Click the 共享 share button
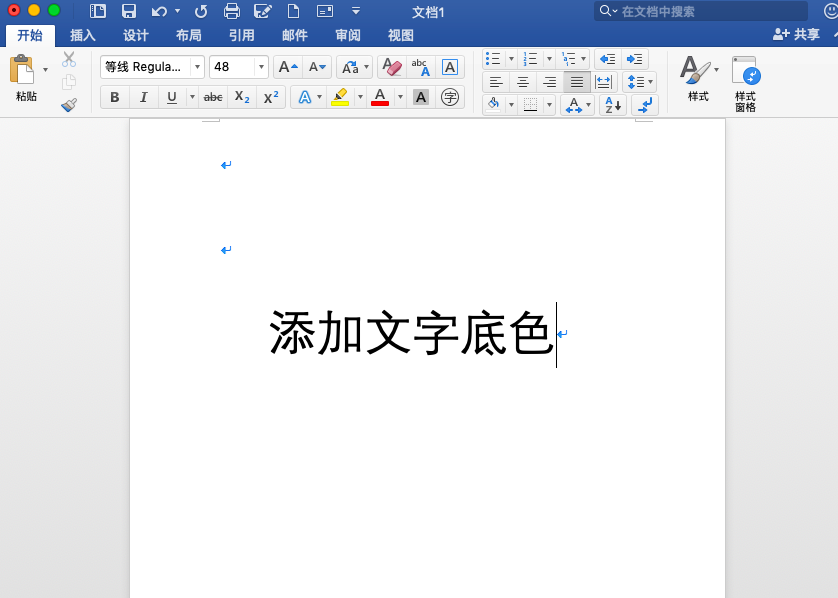The width and height of the screenshot is (838, 598). tap(796, 34)
